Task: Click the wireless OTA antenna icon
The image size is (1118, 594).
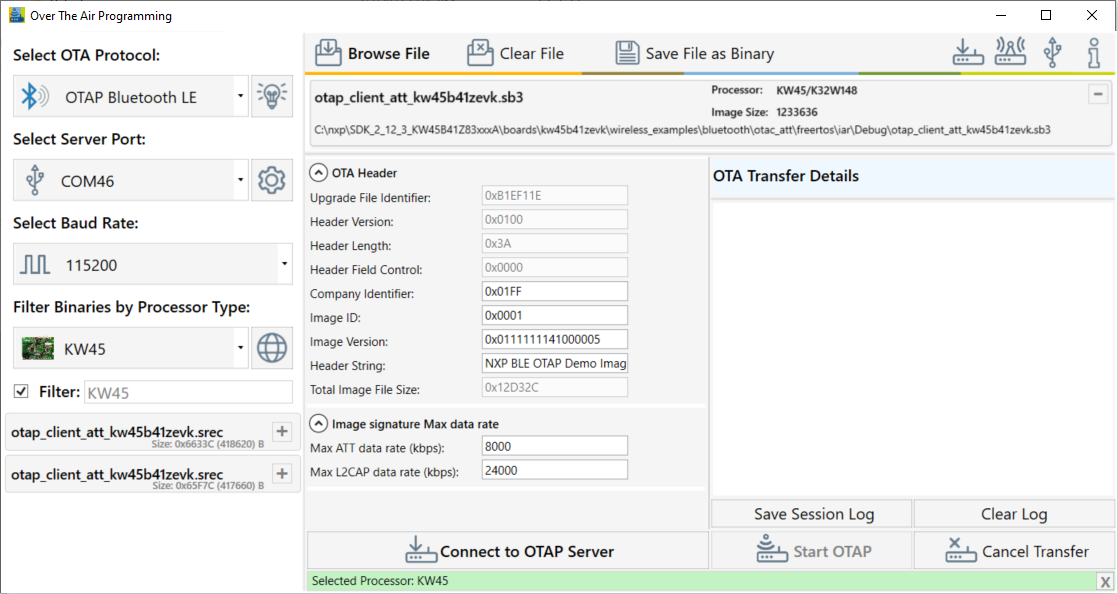Action: coord(1009,52)
